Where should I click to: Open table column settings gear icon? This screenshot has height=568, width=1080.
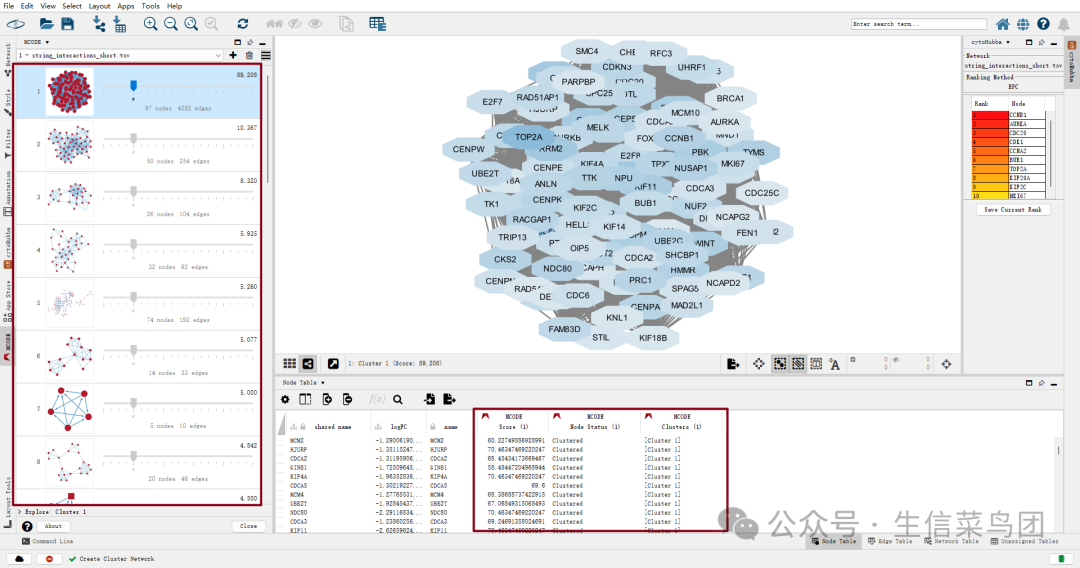pos(285,399)
